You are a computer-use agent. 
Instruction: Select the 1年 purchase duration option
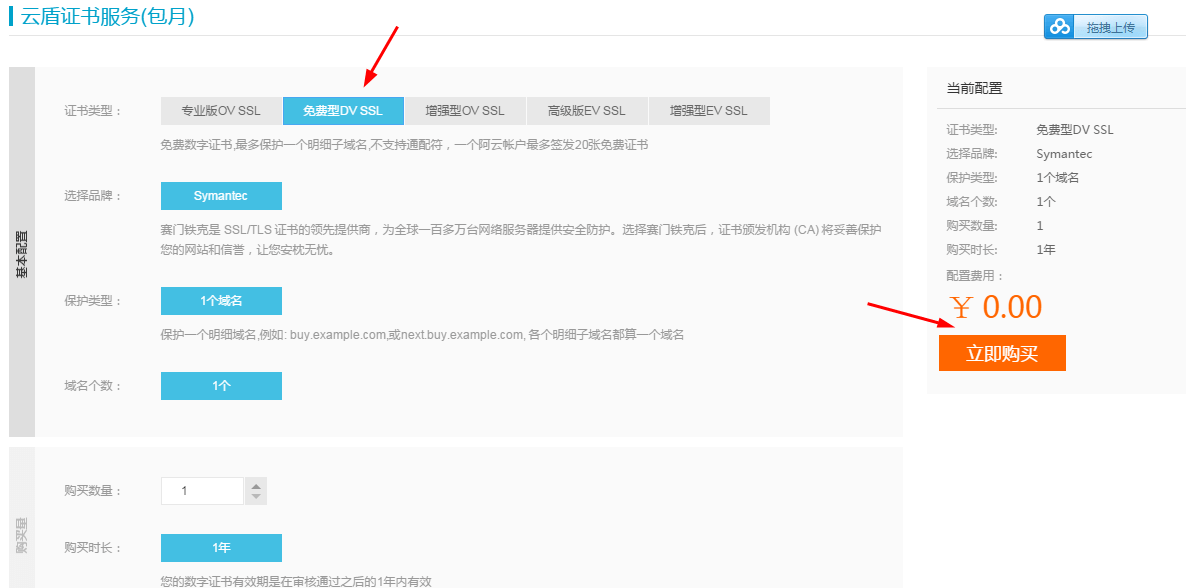tap(221, 548)
